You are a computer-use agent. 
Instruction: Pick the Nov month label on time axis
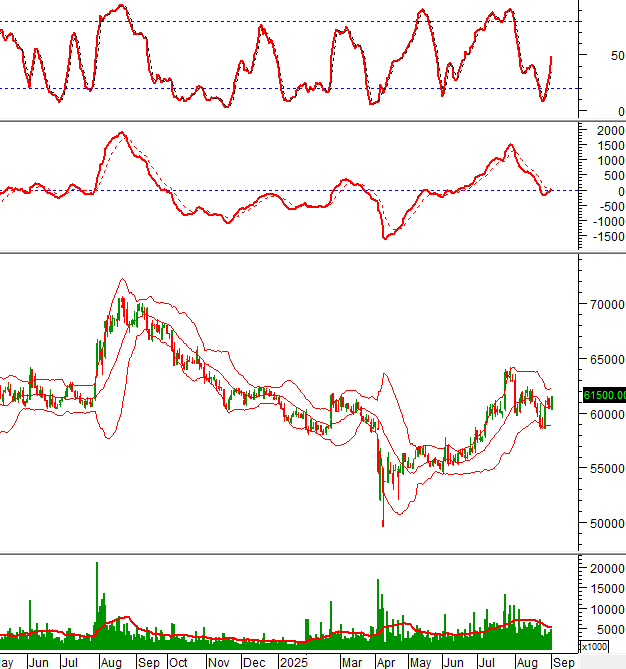pos(218,662)
